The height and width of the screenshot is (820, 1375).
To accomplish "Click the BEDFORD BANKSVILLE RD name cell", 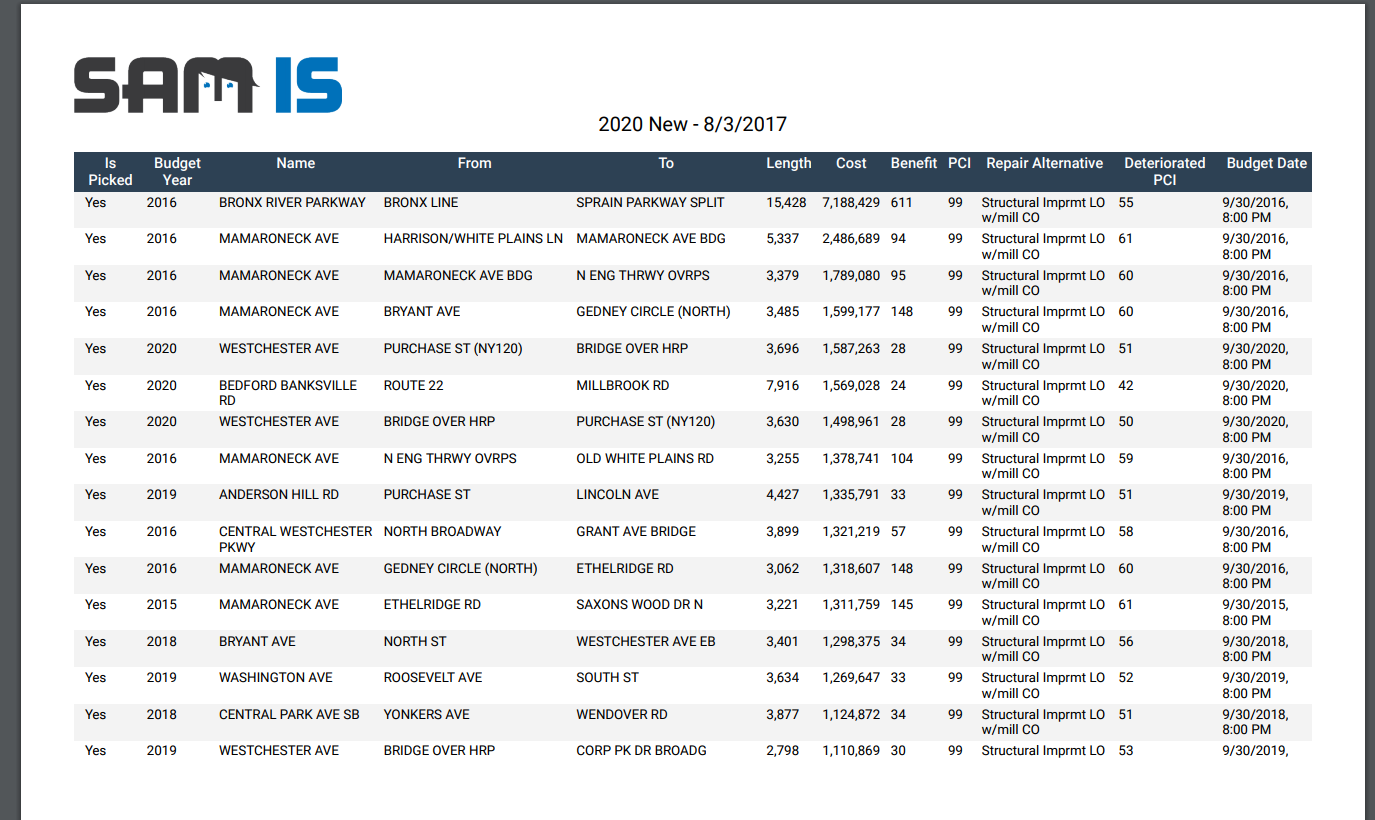I will point(288,393).
